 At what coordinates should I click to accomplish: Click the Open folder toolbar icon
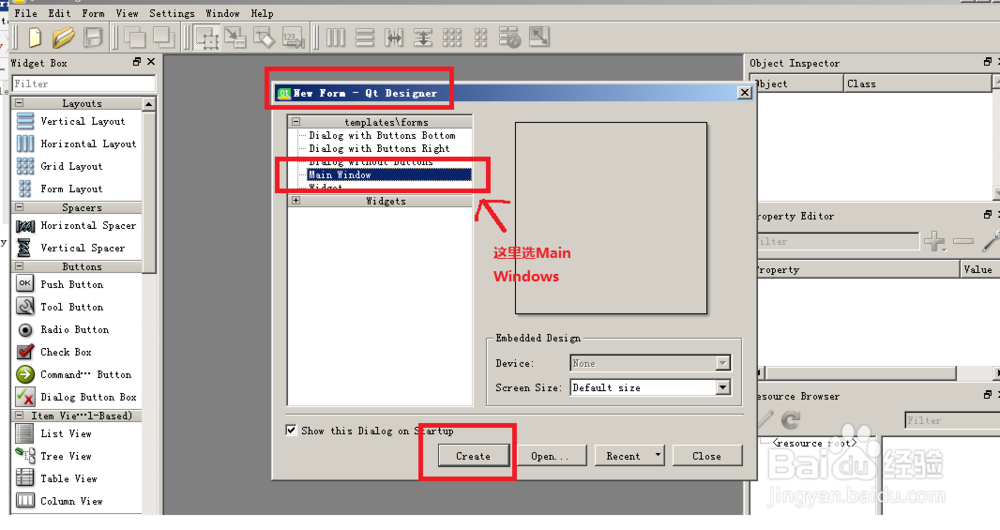63,38
